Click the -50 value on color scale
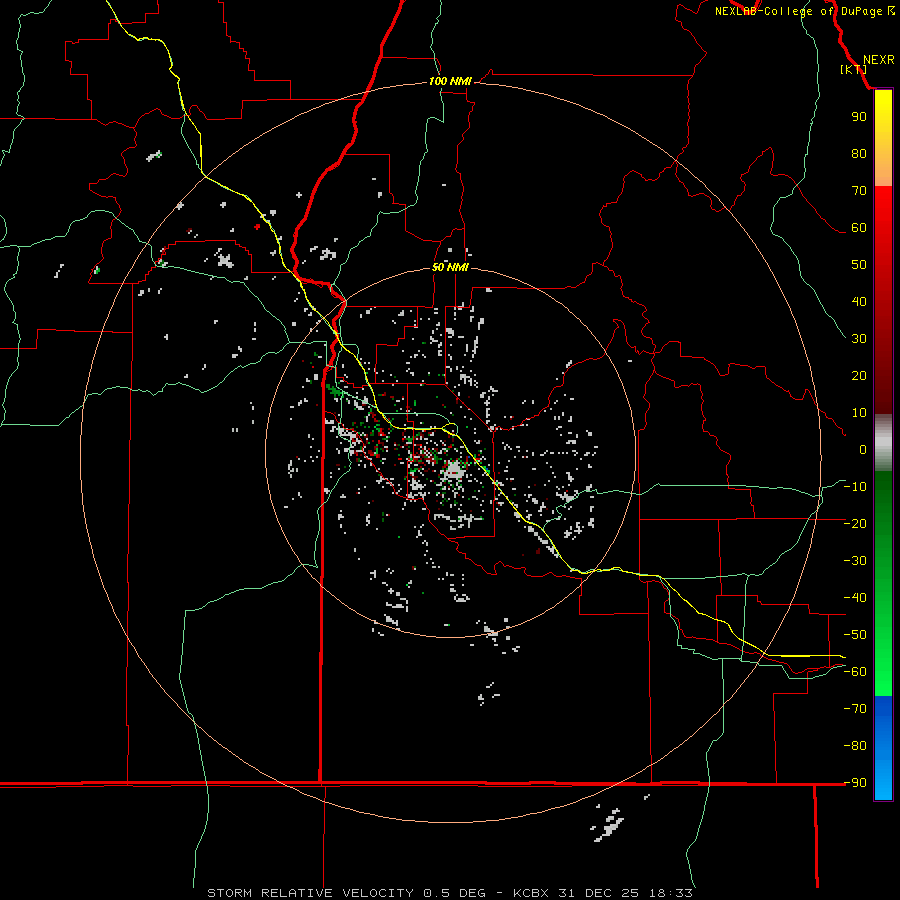 855,635
